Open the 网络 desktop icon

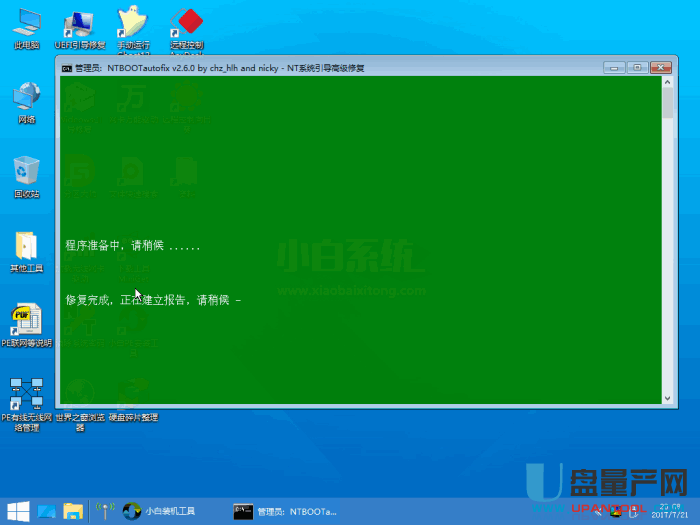27,98
